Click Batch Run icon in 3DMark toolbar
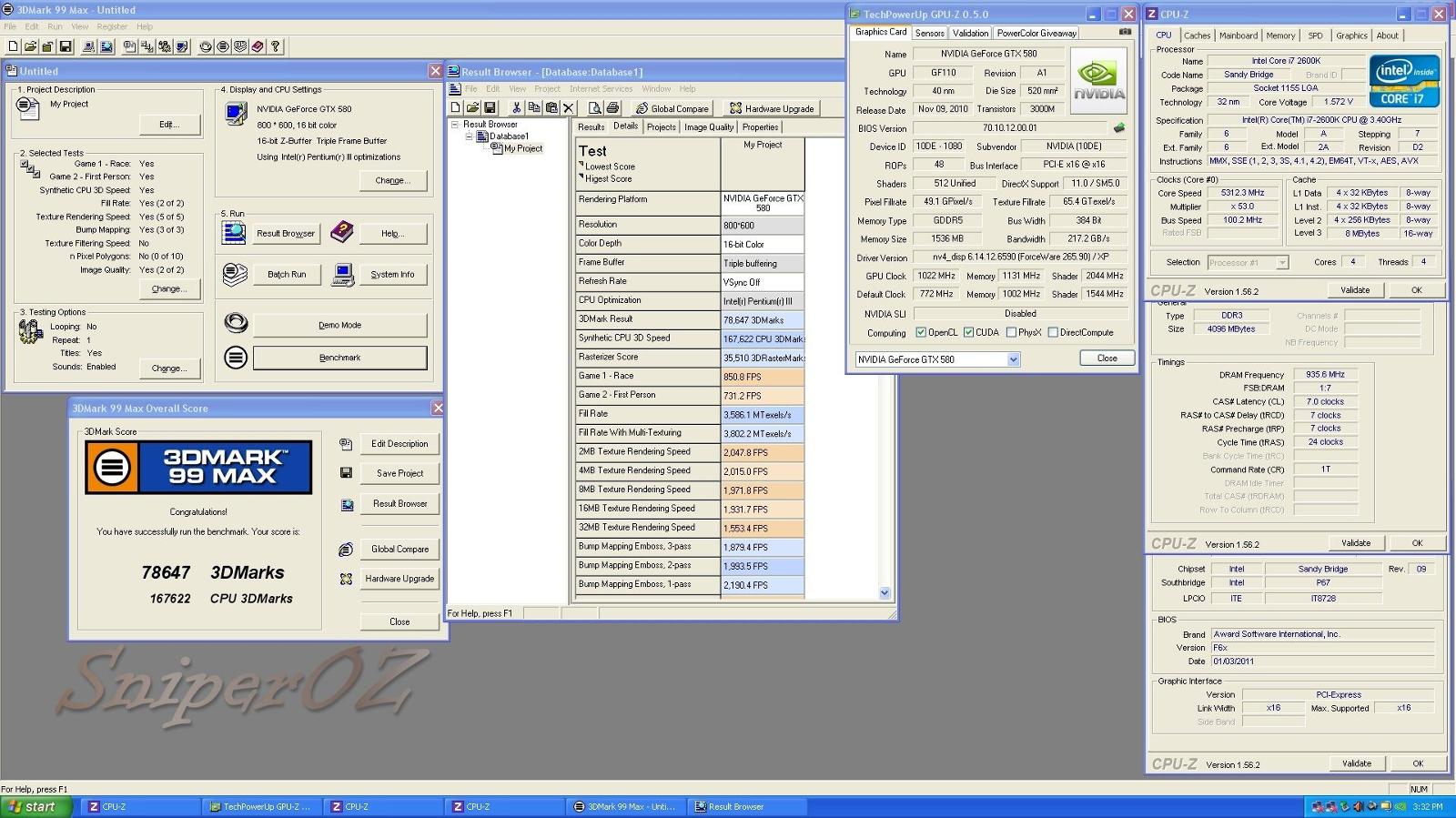 tap(240, 45)
